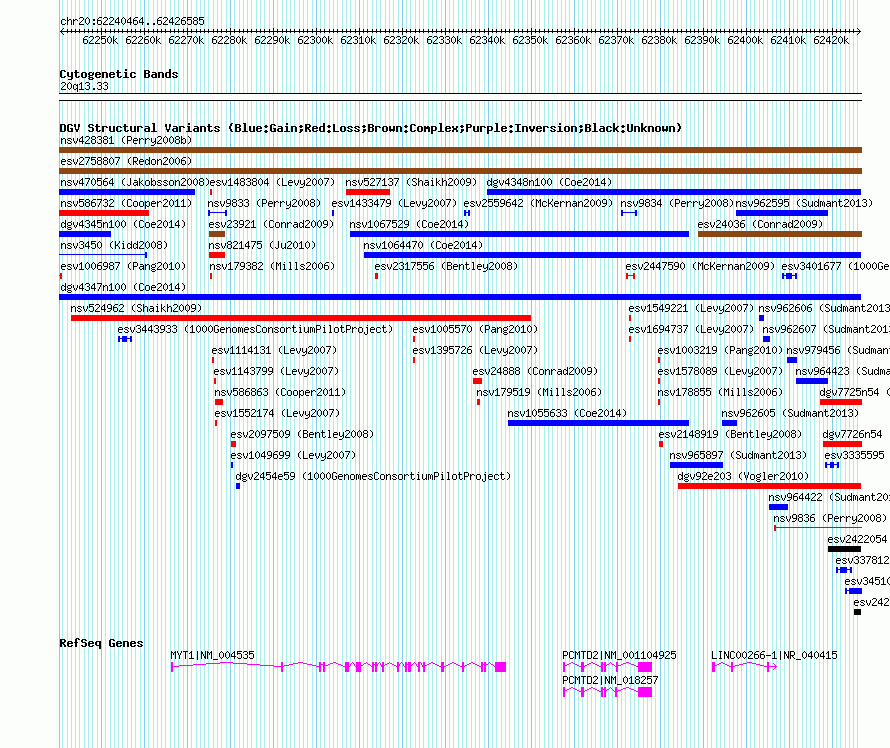Image resolution: width=890 pixels, height=748 pixels.
Task: Click the red nsv524962 (Shaikh2009) loss bar
Action: [x=301, y=318]
